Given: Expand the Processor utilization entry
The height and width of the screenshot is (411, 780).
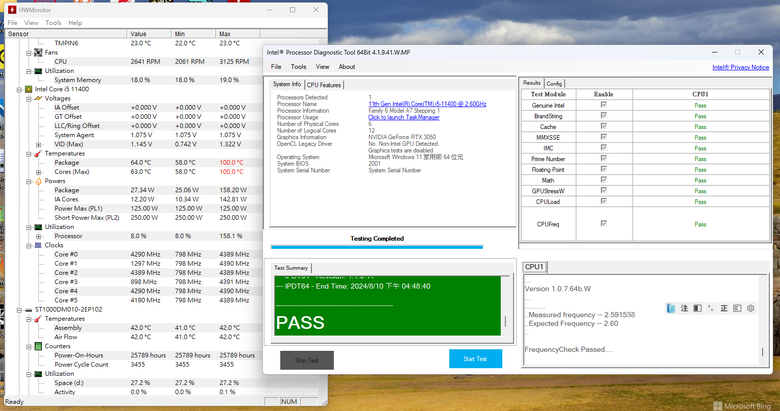Looking at the screenshot, I should [x=38, y=236].
